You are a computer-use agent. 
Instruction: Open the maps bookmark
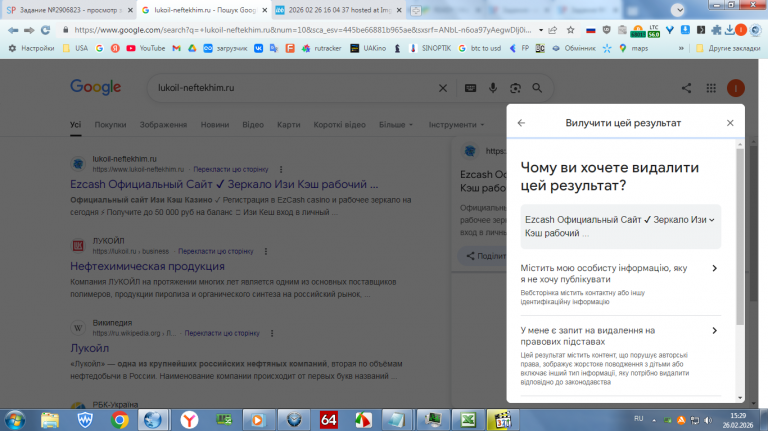click(x=633, y=48)
